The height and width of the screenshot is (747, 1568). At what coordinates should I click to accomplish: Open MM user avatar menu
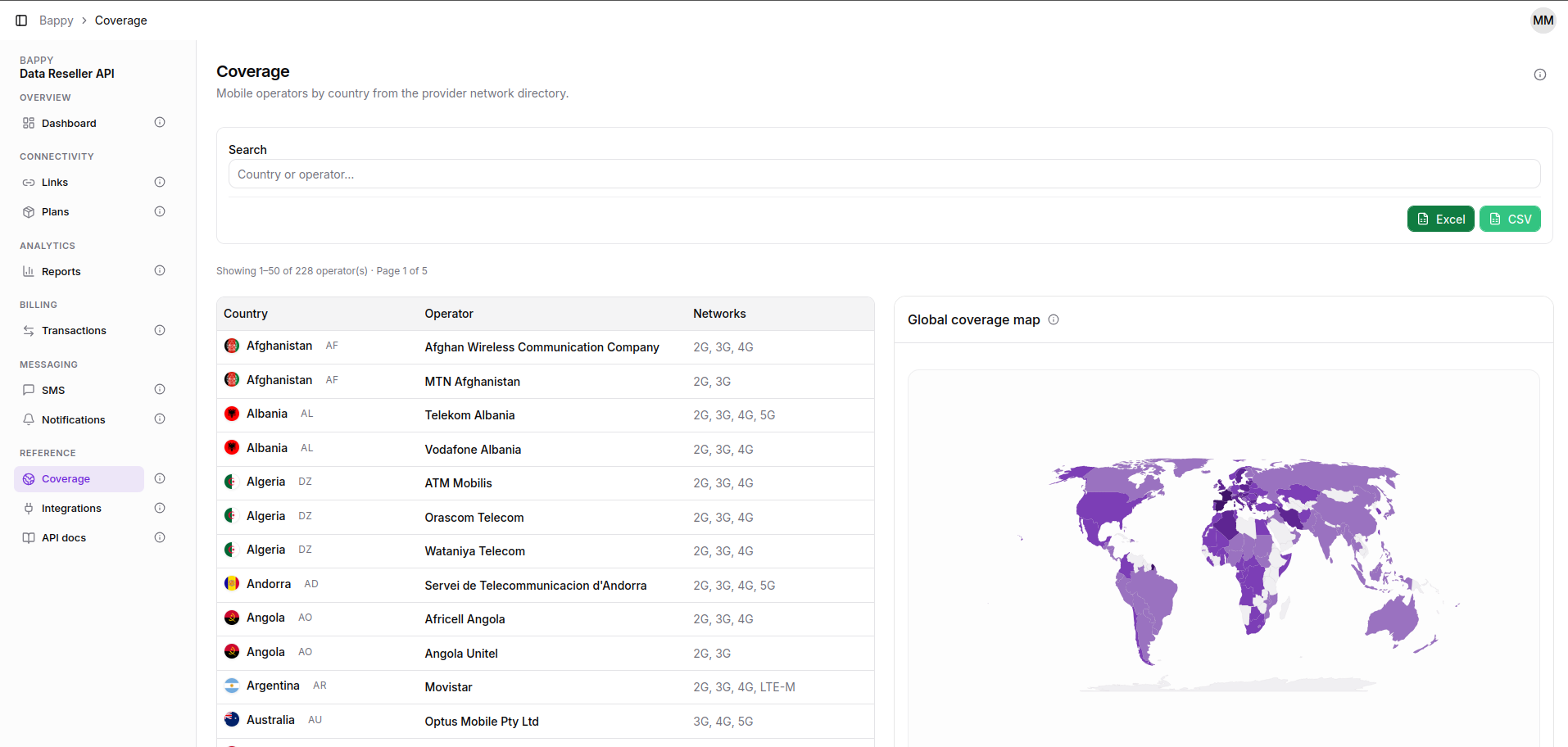point(1543,20)
